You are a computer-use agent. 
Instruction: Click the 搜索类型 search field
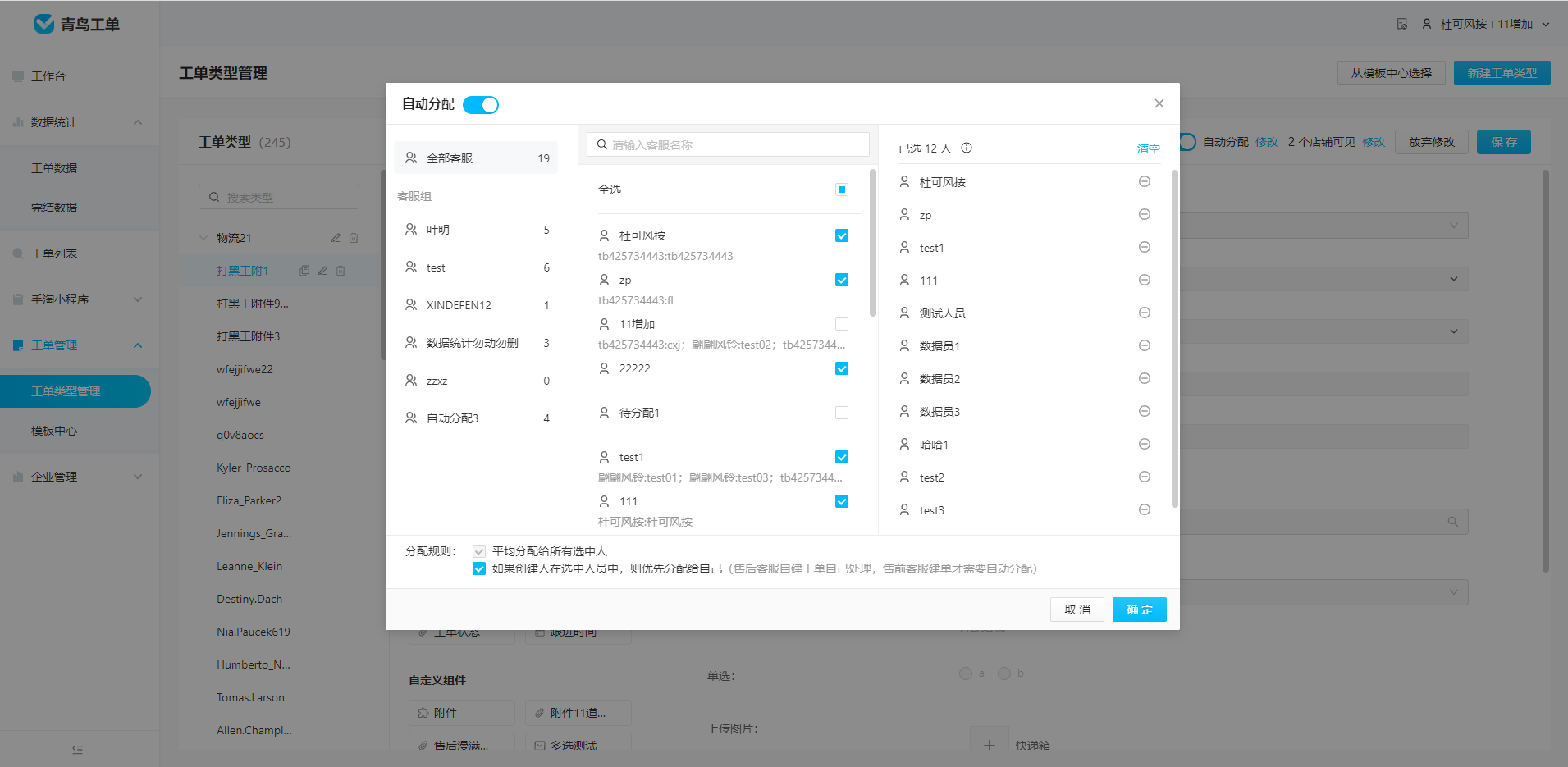point(279,197)
